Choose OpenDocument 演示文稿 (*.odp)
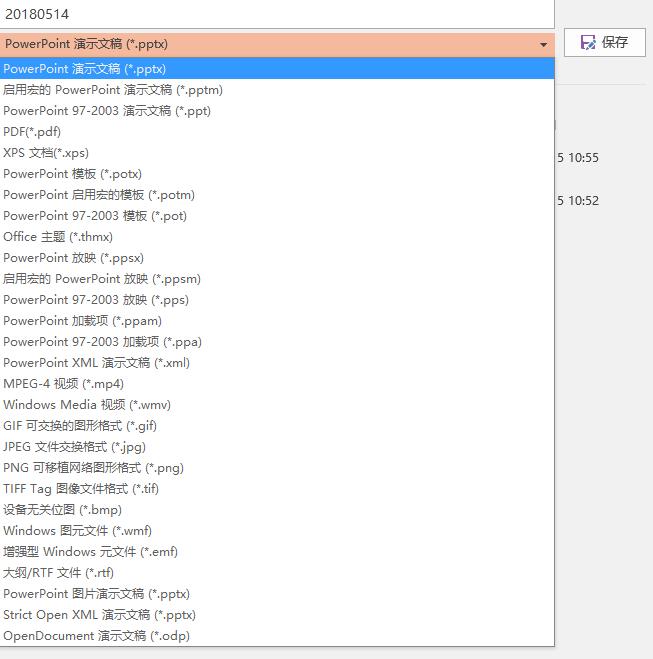Screen dimensions: 653x659 [x=277, y=636]
